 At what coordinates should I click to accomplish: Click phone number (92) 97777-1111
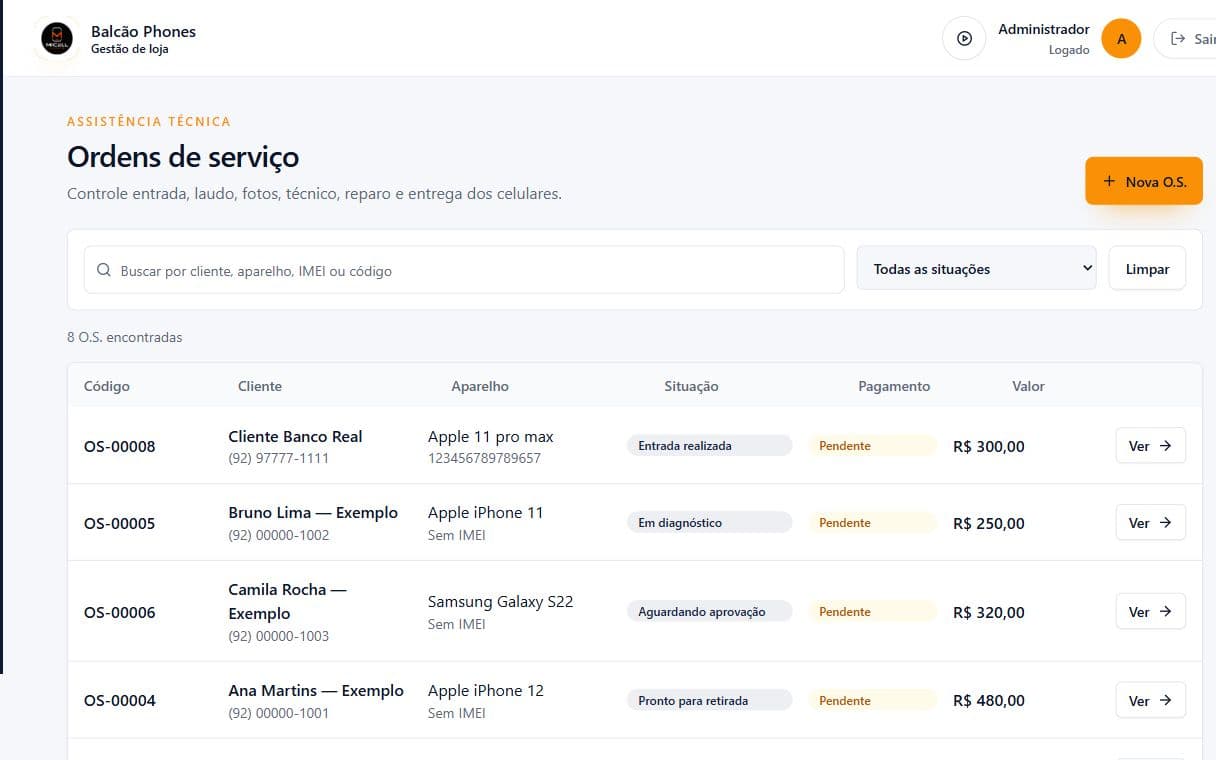click(279, 458)
